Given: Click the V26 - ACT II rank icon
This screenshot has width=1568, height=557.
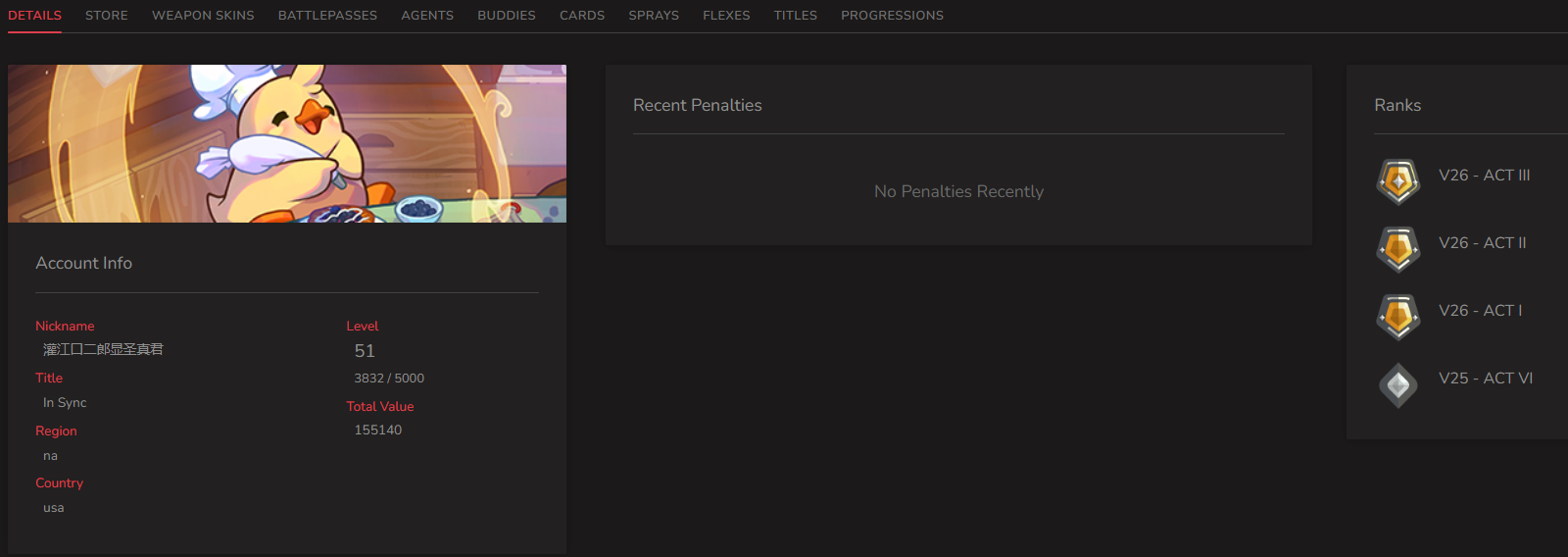Looking at the screenshot, I should click(1398, 249).
